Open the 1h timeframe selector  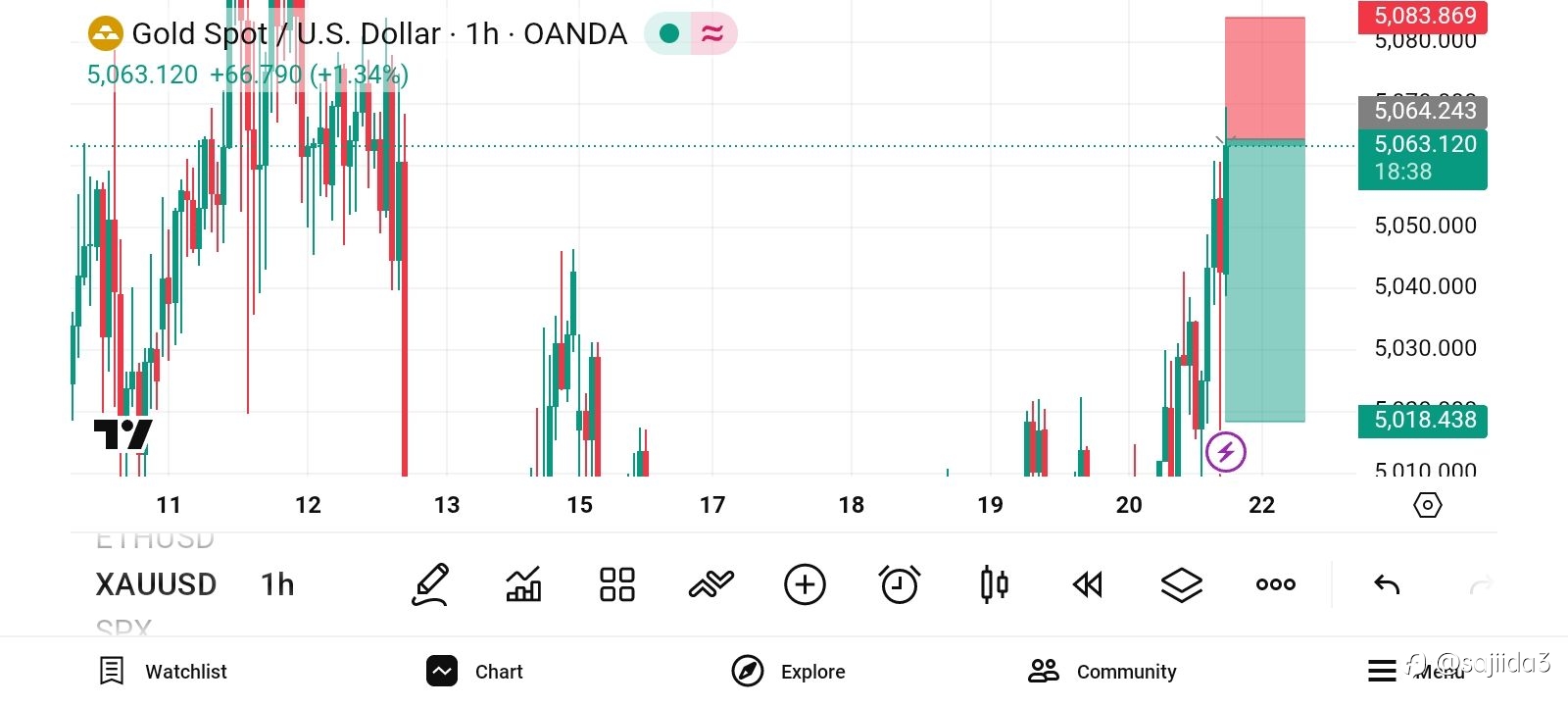point(277,584)
